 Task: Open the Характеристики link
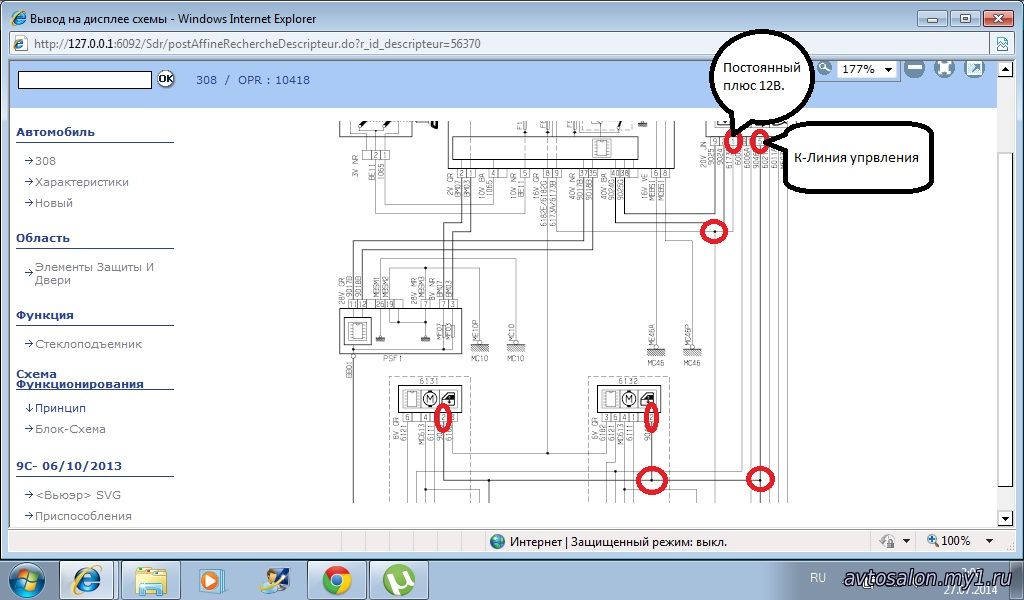[x=81, y=182]
